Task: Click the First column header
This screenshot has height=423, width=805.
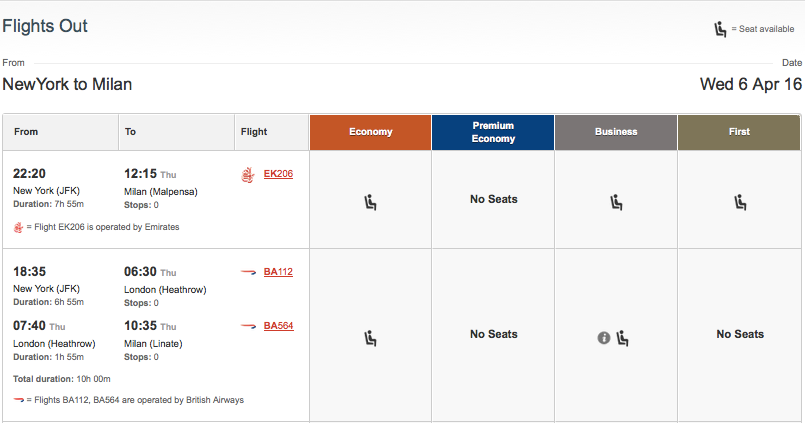Action: click(x=739, y=132)
